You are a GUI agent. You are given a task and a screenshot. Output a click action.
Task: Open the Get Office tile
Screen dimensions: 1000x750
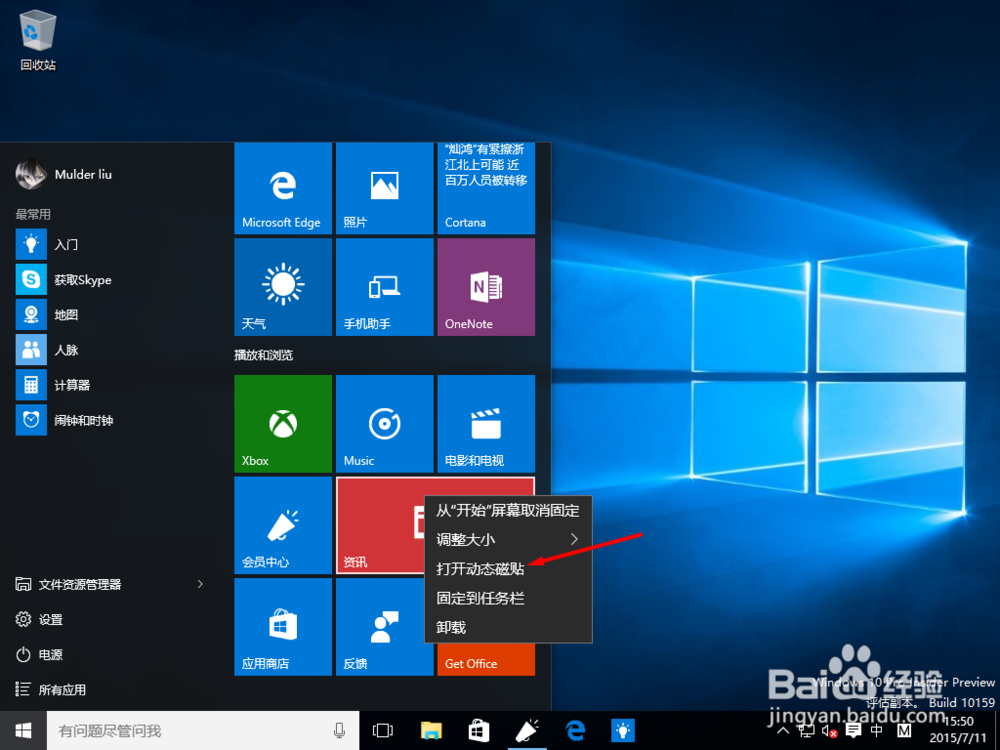486,661
